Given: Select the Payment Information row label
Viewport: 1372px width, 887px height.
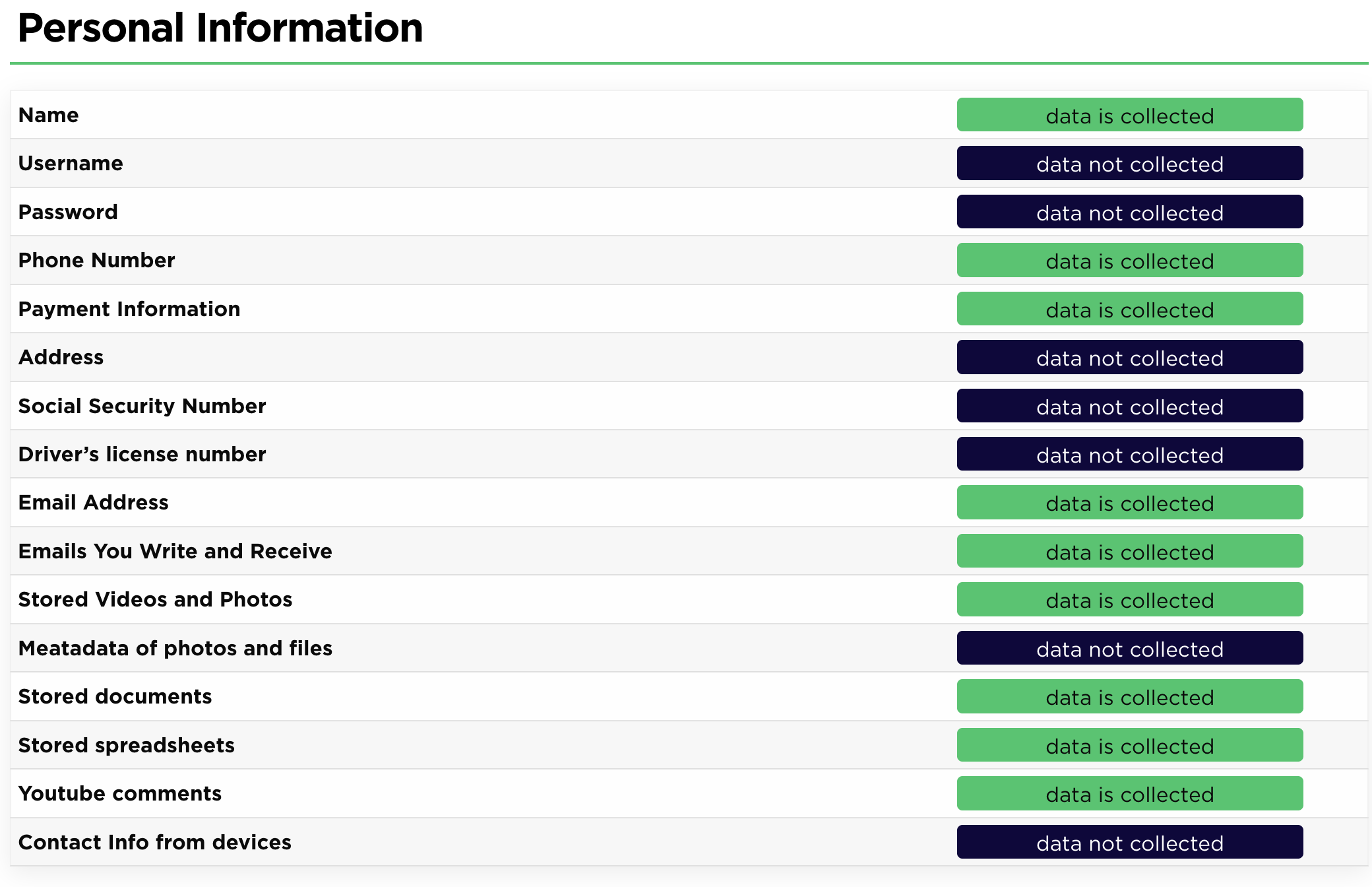Looking at the screenshot, I should coord(129,310).
